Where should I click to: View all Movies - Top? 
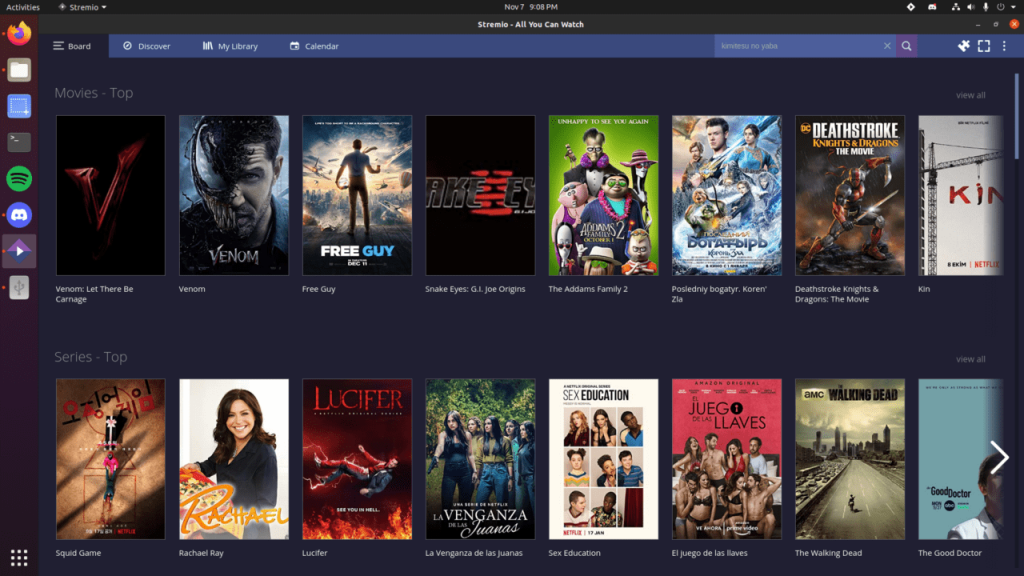(x=970, y=95)
